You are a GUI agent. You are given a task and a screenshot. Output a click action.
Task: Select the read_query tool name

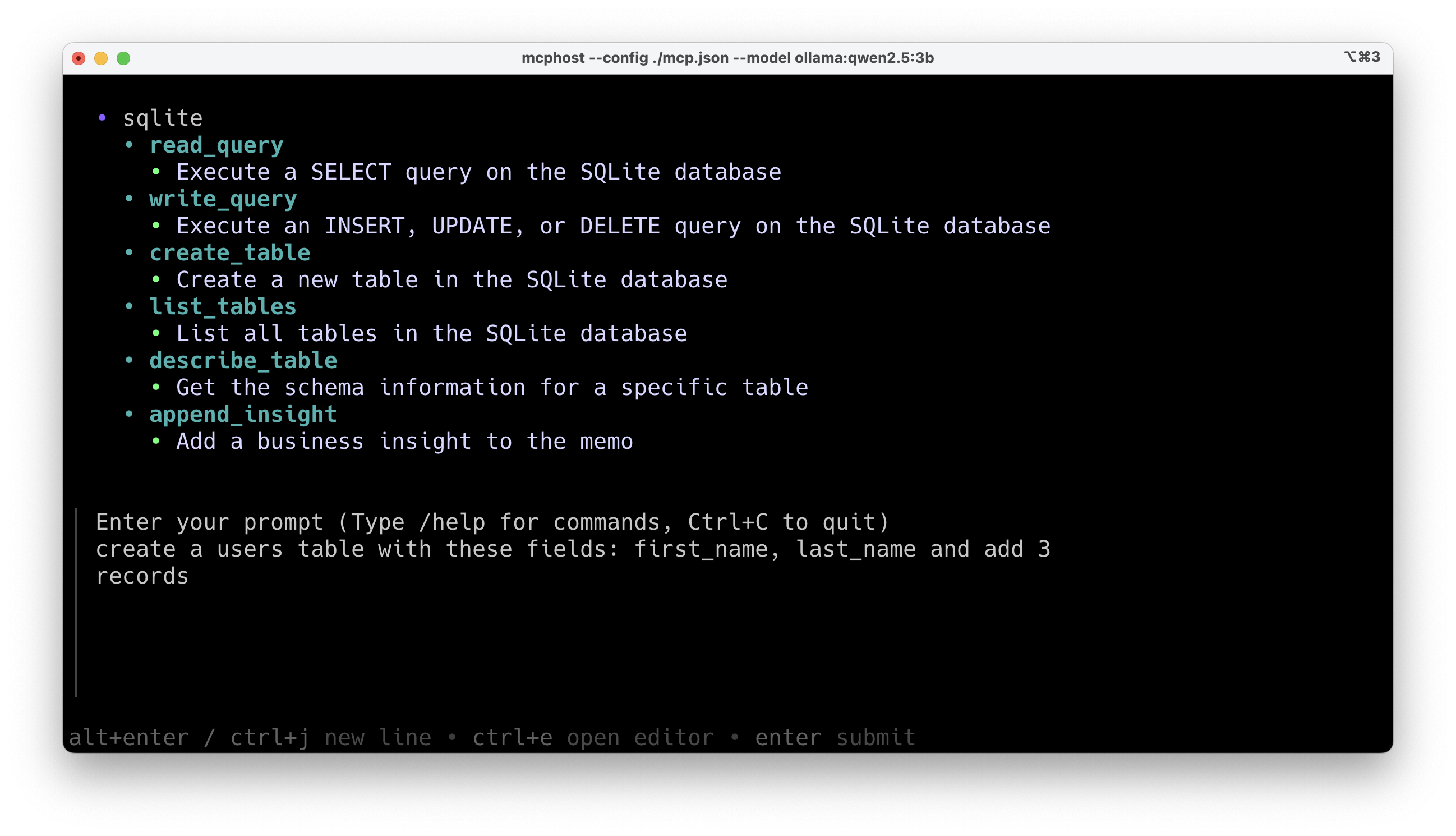pos(216,145)
